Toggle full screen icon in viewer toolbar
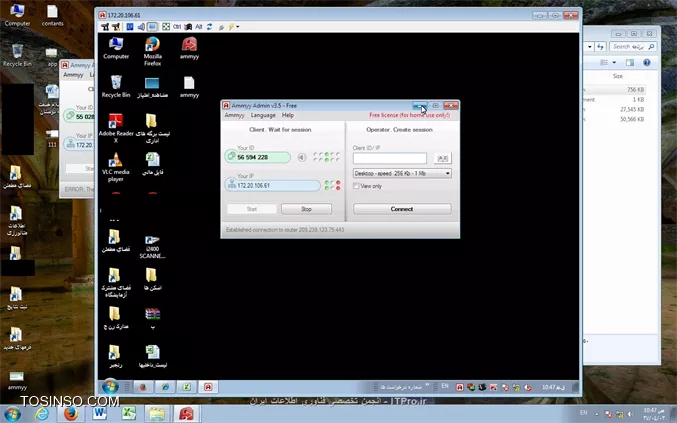677x423 pixels. coord(166,27)
